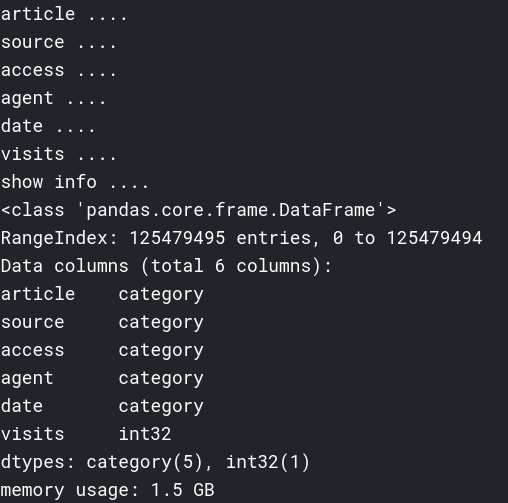Click the dtypes summary line
Screen dimensions: 508x503
click(155, 463)
